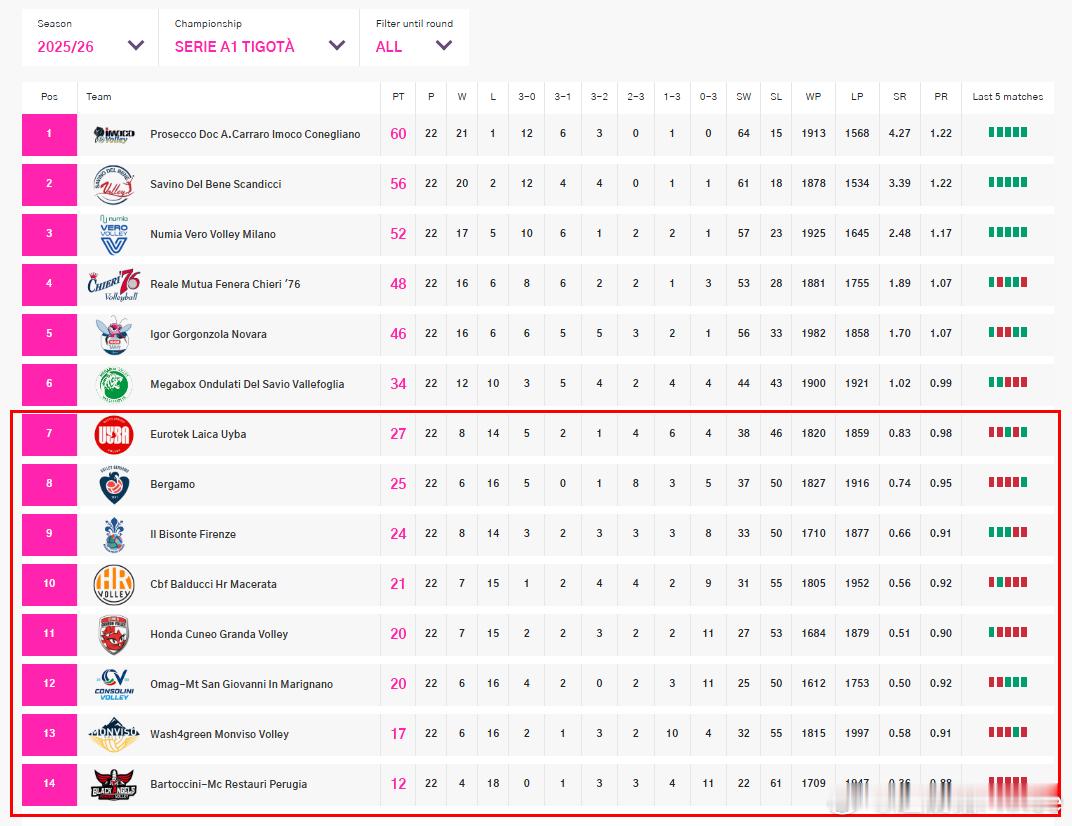Click the Megabox Vallefoglia tiger logo
1072x826 pixels.
click(x=113, y=384)
